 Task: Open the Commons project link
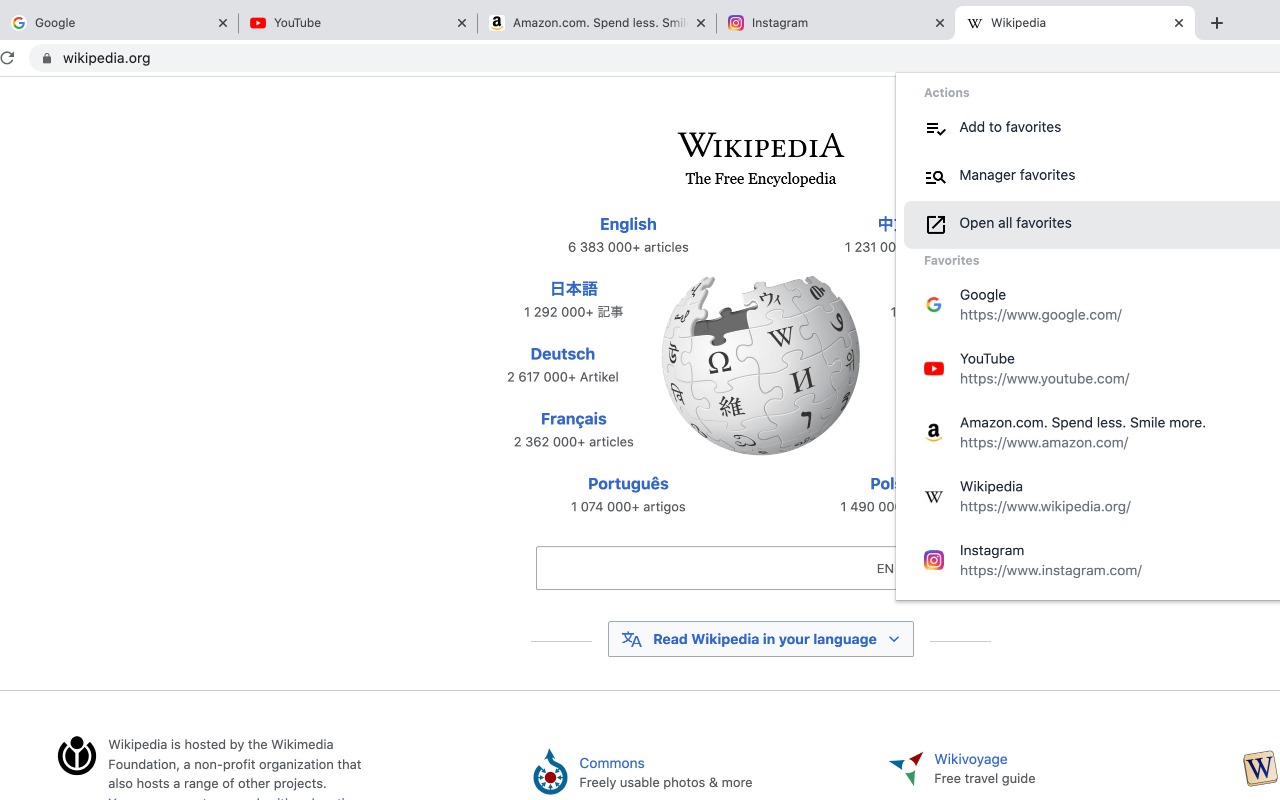612,763
